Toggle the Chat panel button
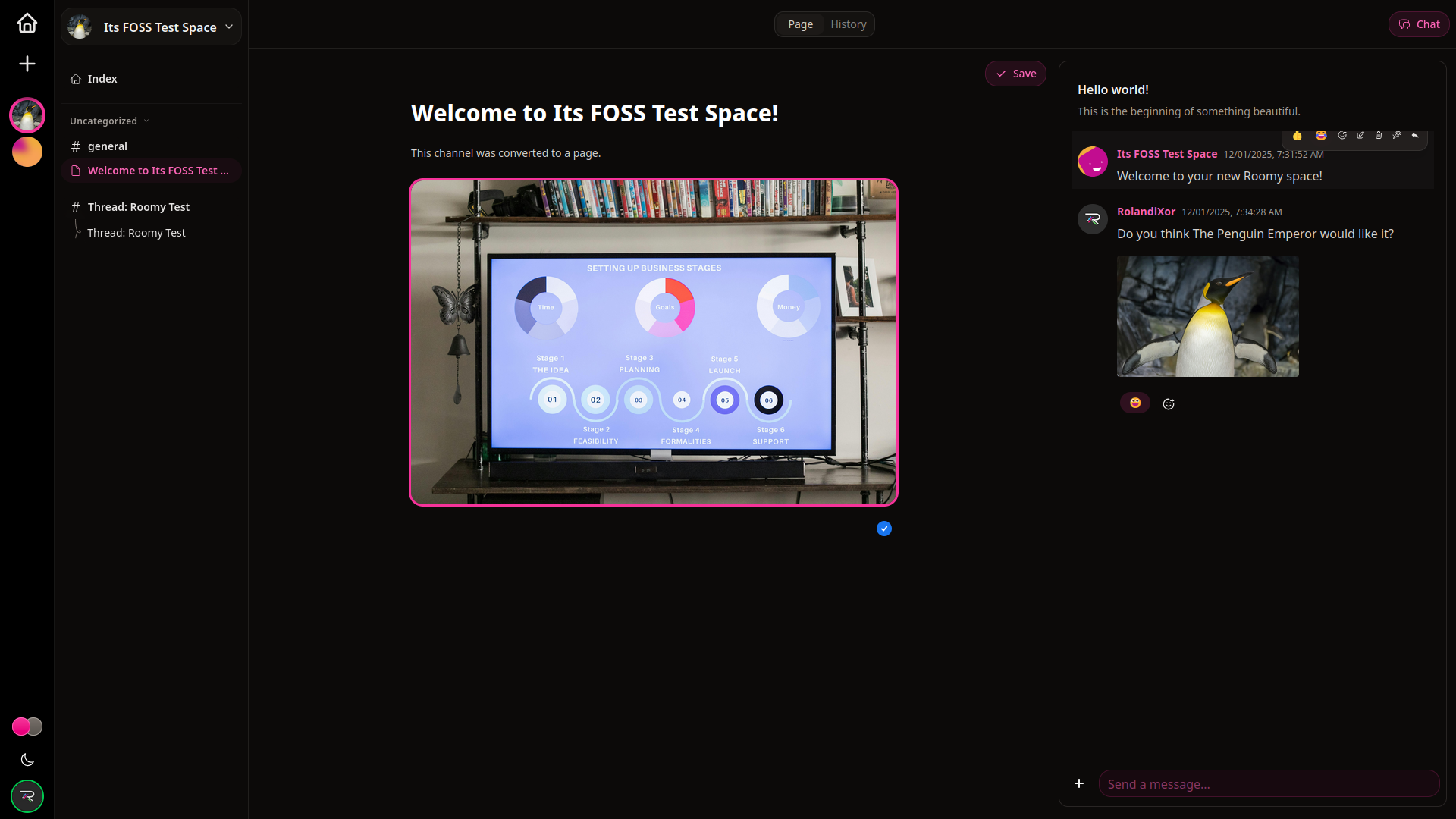 click(x=1419, y=24)
